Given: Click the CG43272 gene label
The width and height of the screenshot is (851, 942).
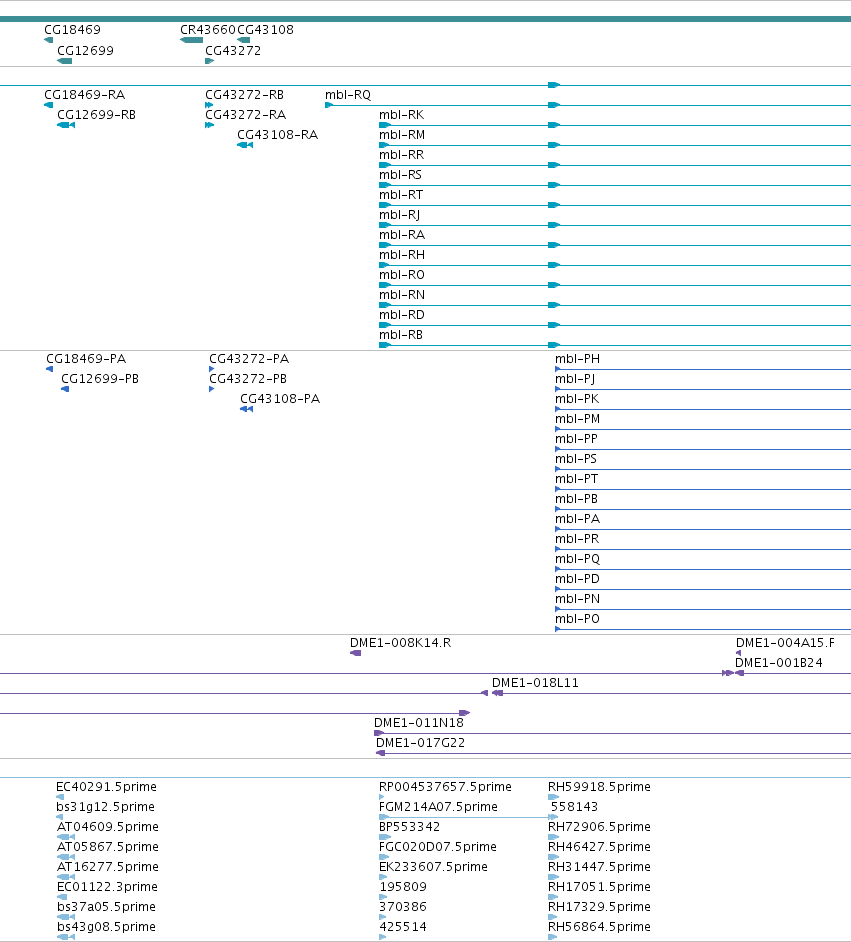Looking at the screenshot, I should (233, 50).
